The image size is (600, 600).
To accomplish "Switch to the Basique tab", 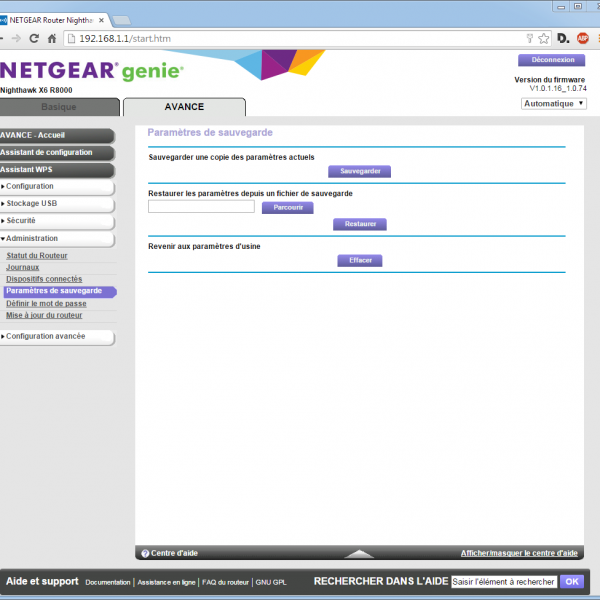I will (58, 107).
